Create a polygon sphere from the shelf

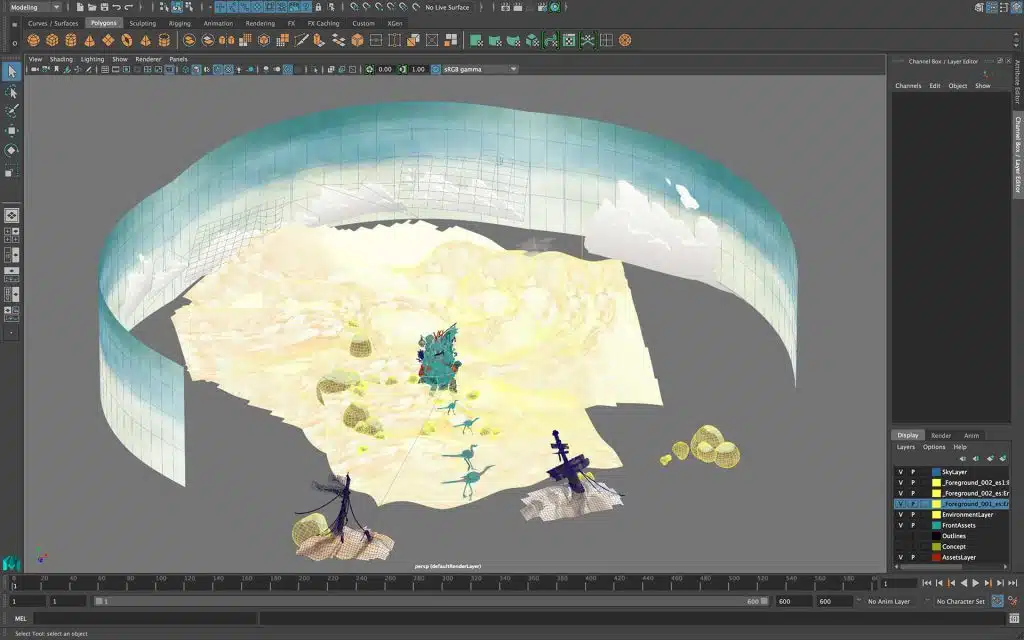coord(33,41)
